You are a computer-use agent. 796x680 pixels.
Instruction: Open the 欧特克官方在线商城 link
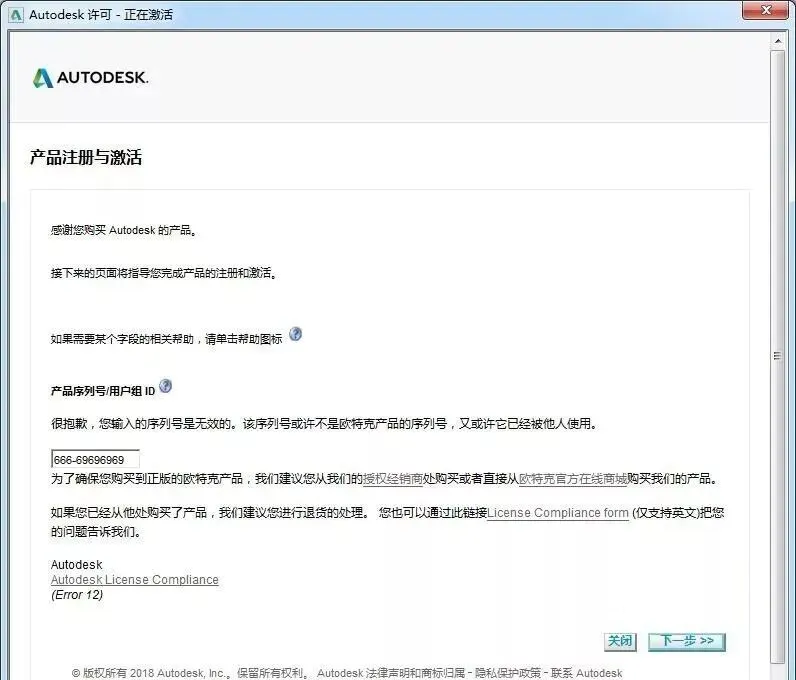pyautogui.click(x=573, y=479)
